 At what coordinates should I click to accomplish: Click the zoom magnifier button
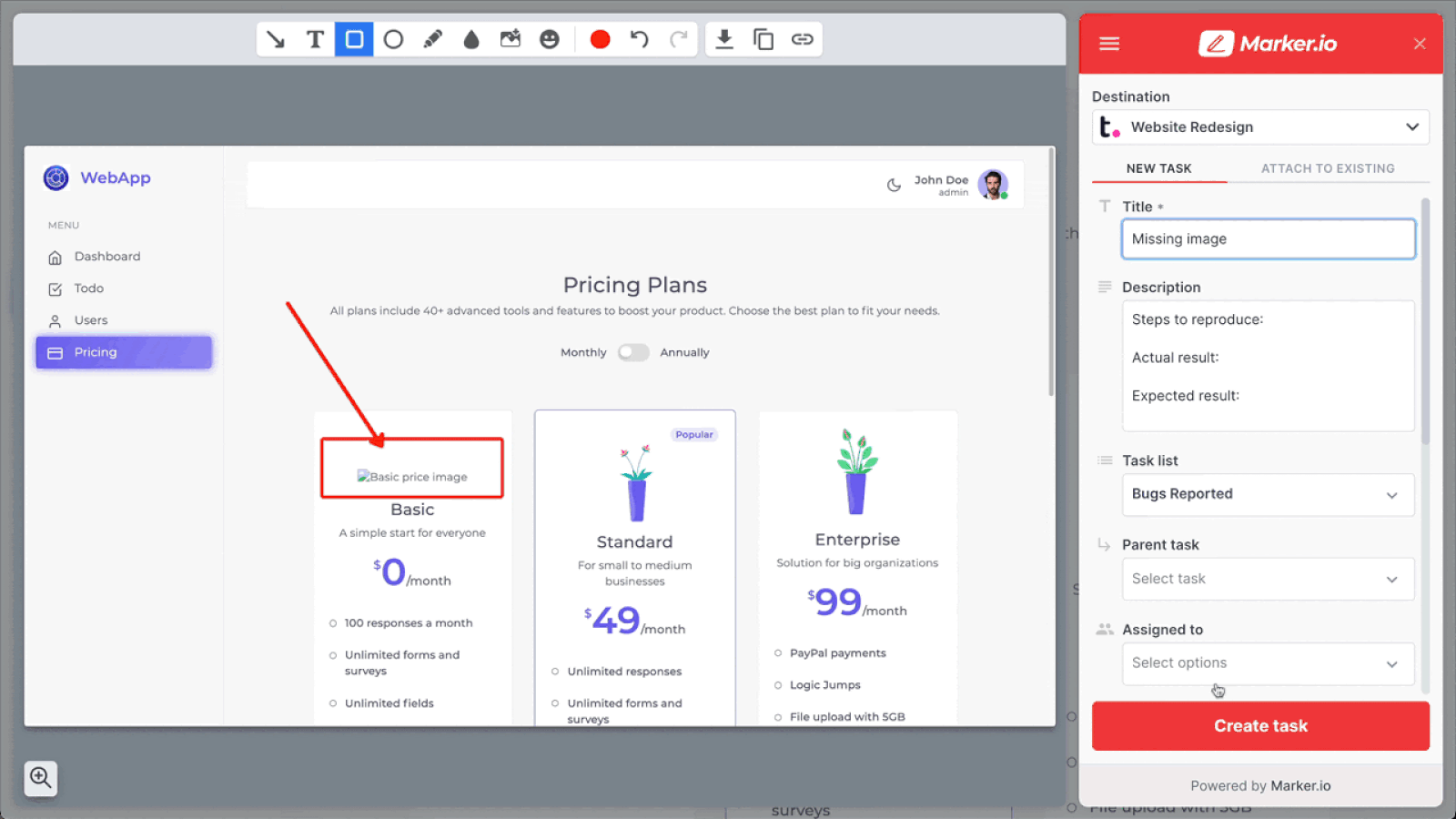[41, 777]
